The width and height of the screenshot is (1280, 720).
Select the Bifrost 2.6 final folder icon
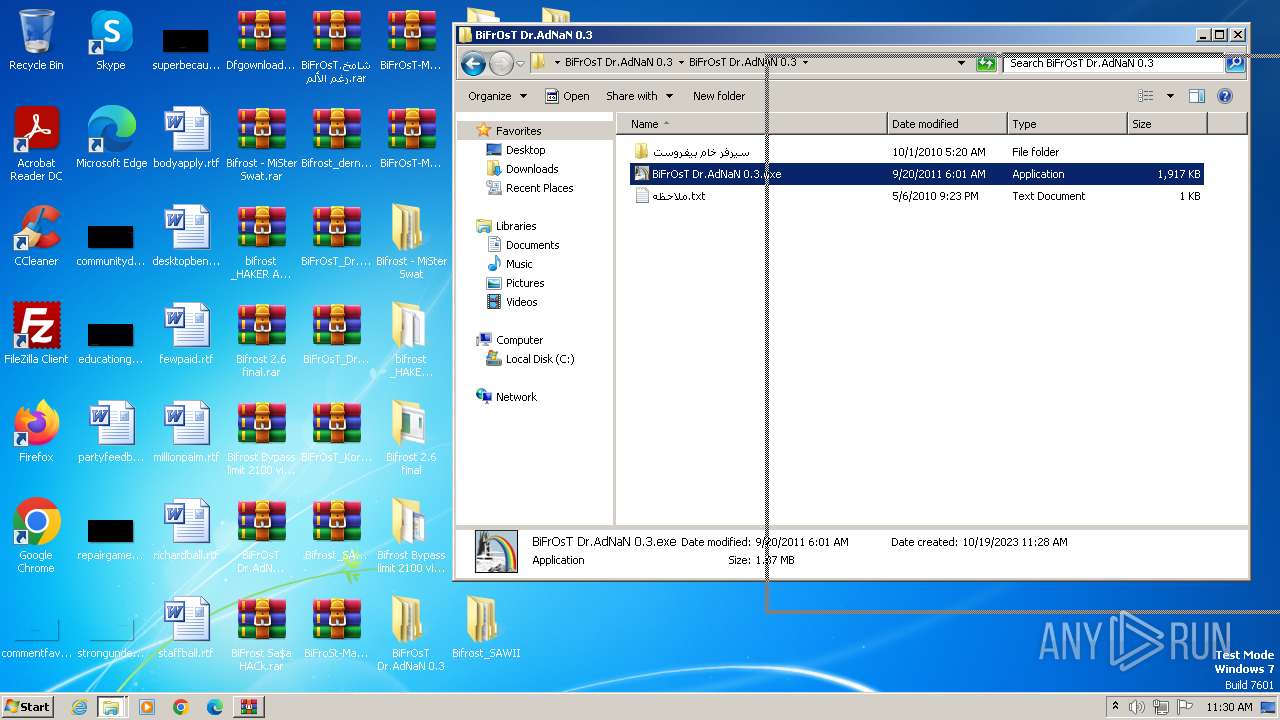(x=411, y=438)
